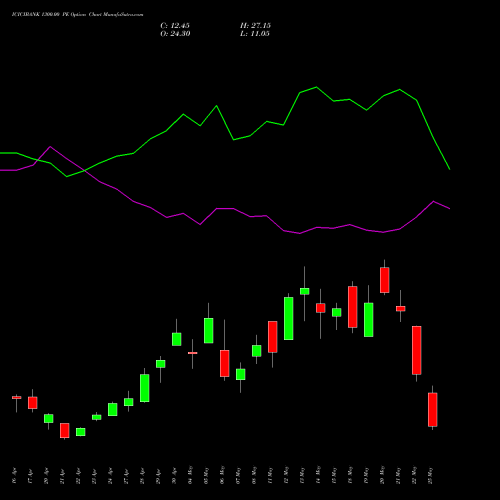Viewport: 500px width, 500px height.
Task: Select the high value H: 27.15
Action: tap(255, 26)
